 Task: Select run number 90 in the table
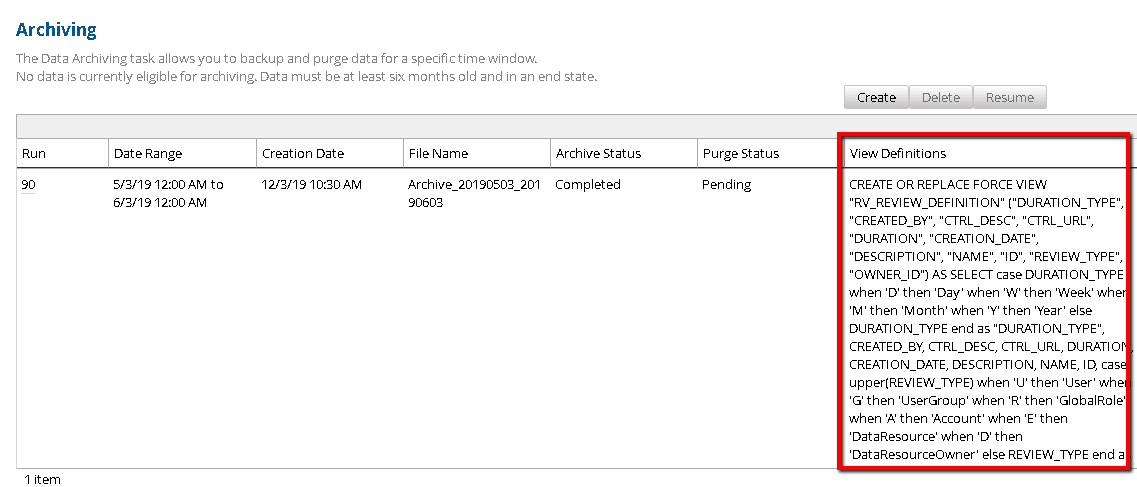29,185
